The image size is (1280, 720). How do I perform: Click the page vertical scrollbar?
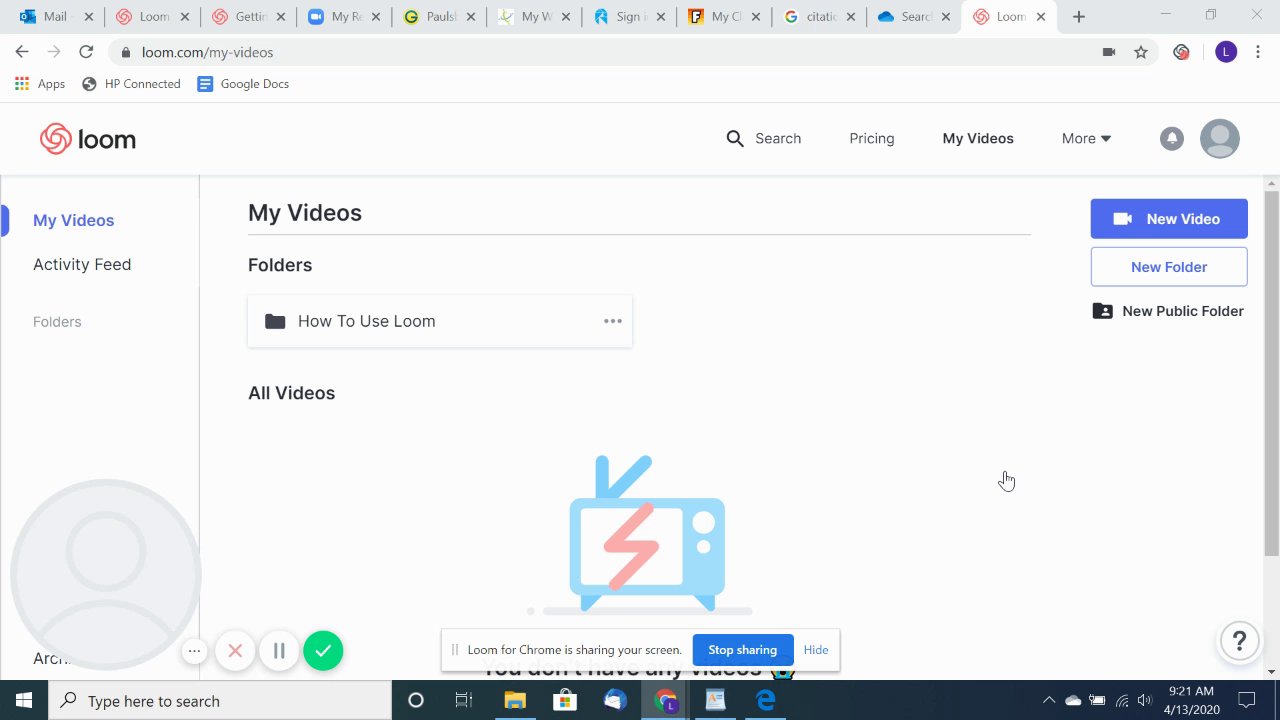[1272, 374]
